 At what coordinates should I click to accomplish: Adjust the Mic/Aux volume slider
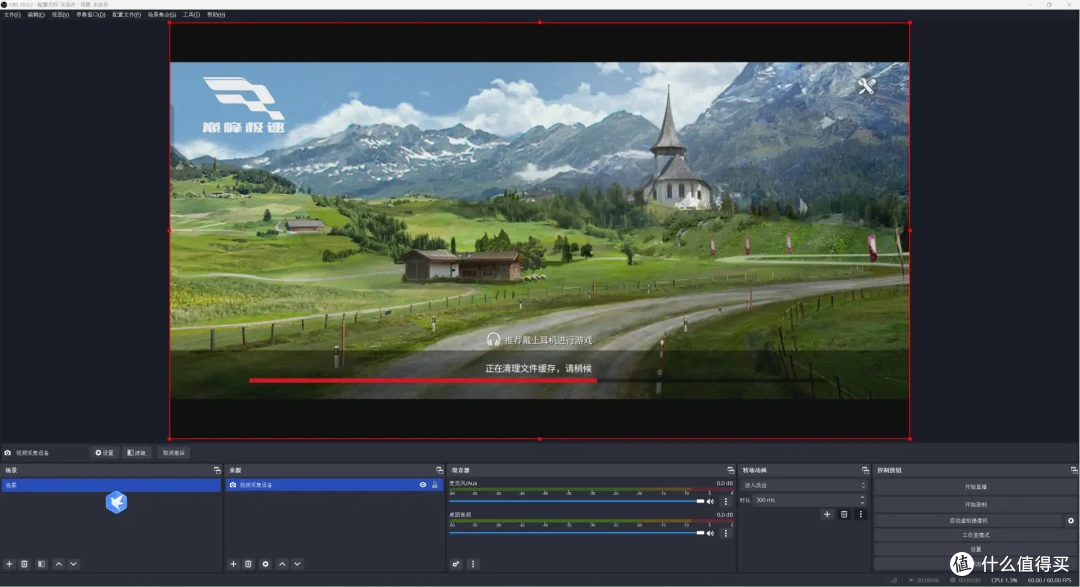point(576,502)
